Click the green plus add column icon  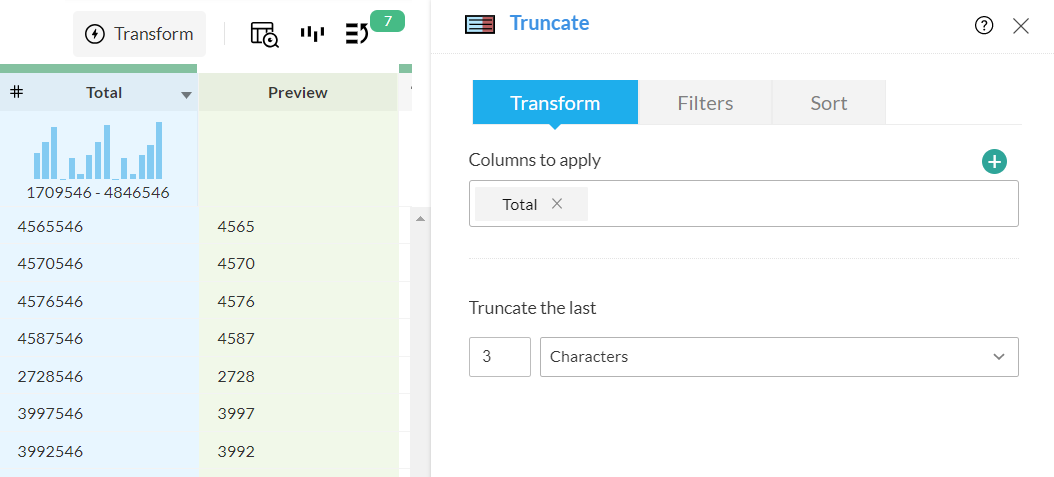click(994, 161)
